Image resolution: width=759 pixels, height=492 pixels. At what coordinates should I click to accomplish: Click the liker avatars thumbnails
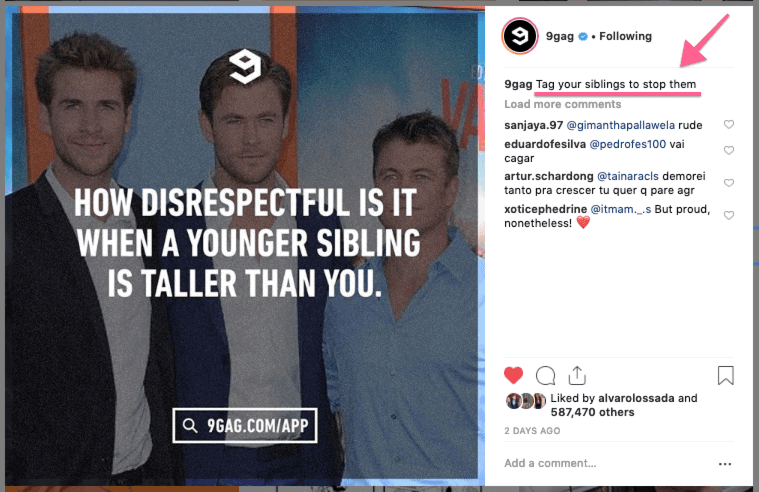[x=526, y=401]
